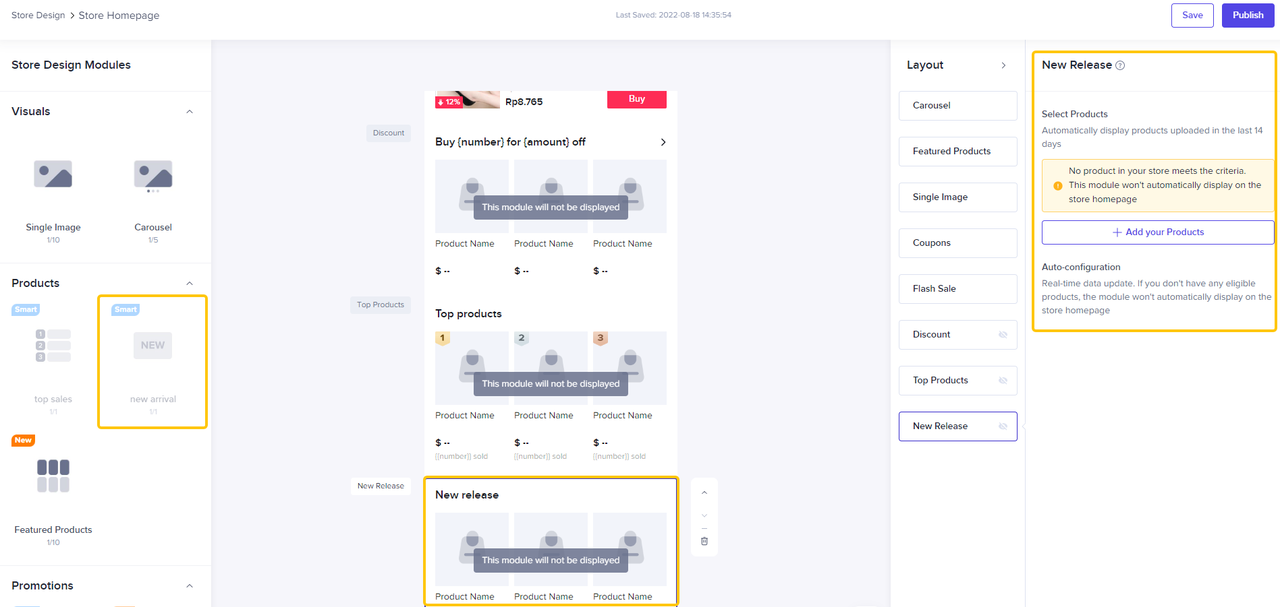1280x607 pixels.
Task: Collapse the Products section
Action: tap(190, 284)
